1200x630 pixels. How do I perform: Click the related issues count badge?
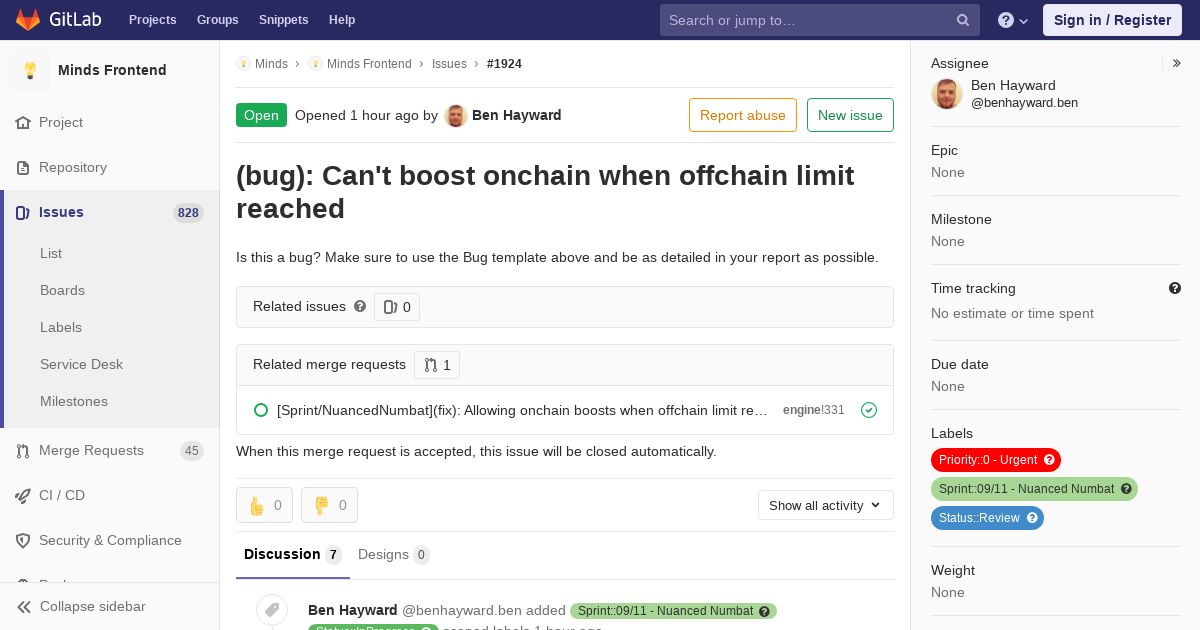[397, 307]
